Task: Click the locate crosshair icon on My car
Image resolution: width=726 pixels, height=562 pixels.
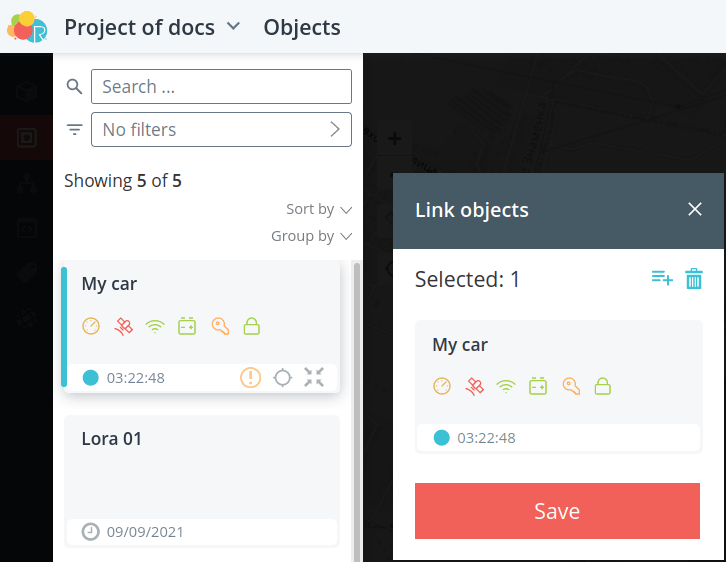Action: coord(282,378)
